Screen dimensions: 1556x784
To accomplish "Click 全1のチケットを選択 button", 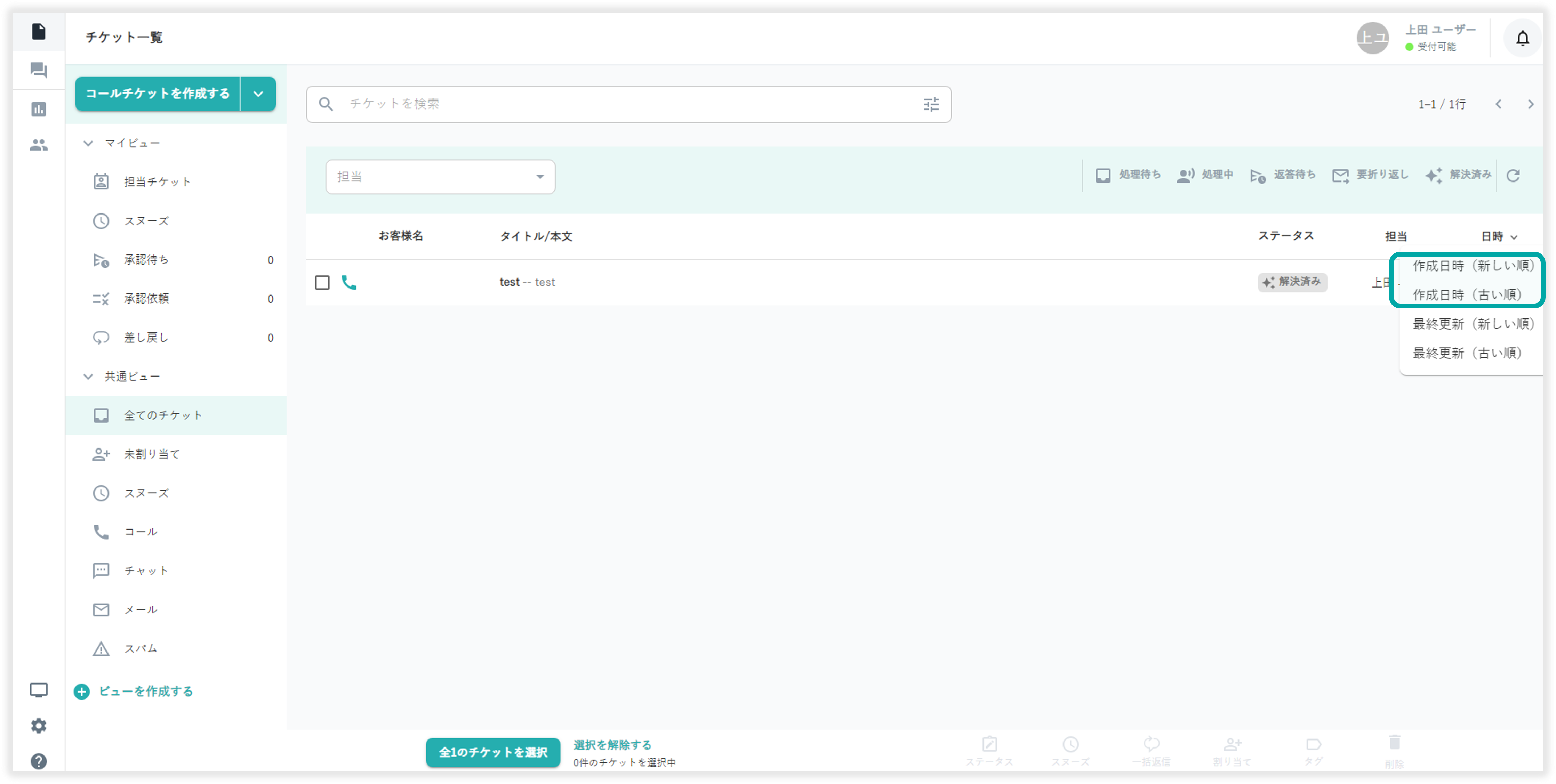I will coord(492,752).
